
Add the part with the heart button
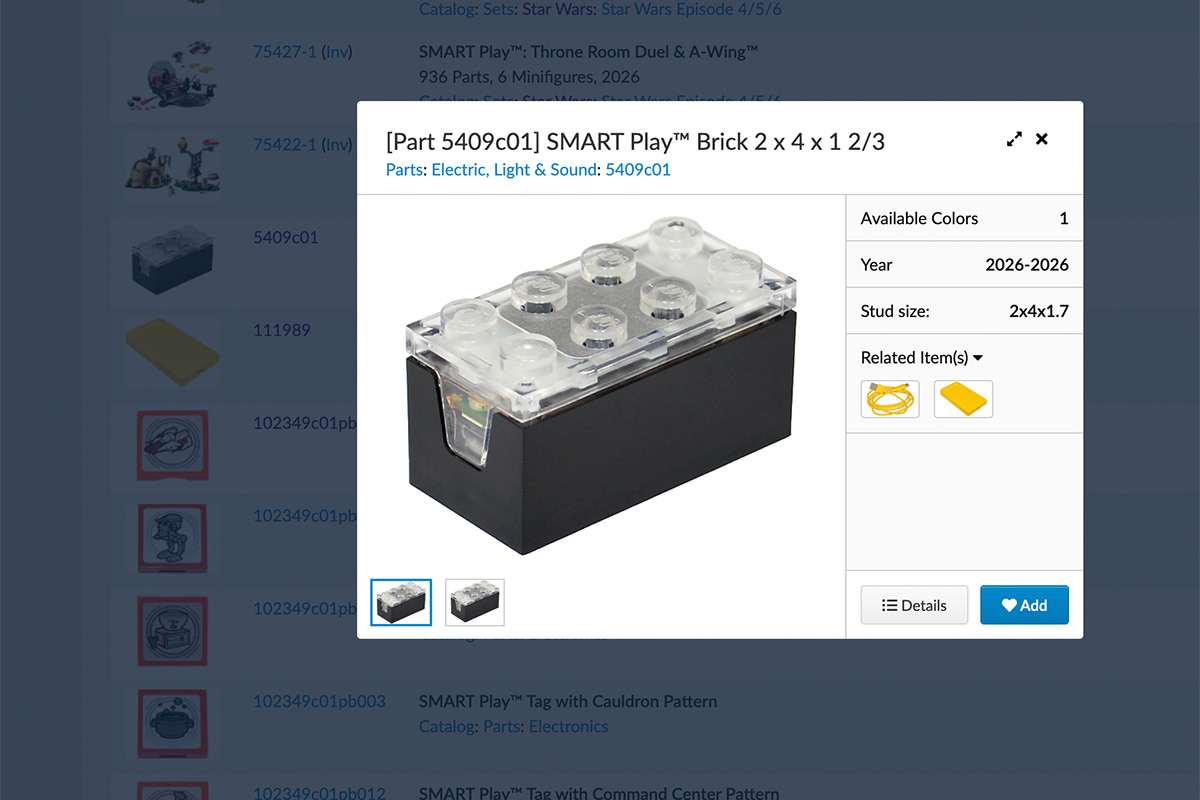click(x=1024, y=605)
